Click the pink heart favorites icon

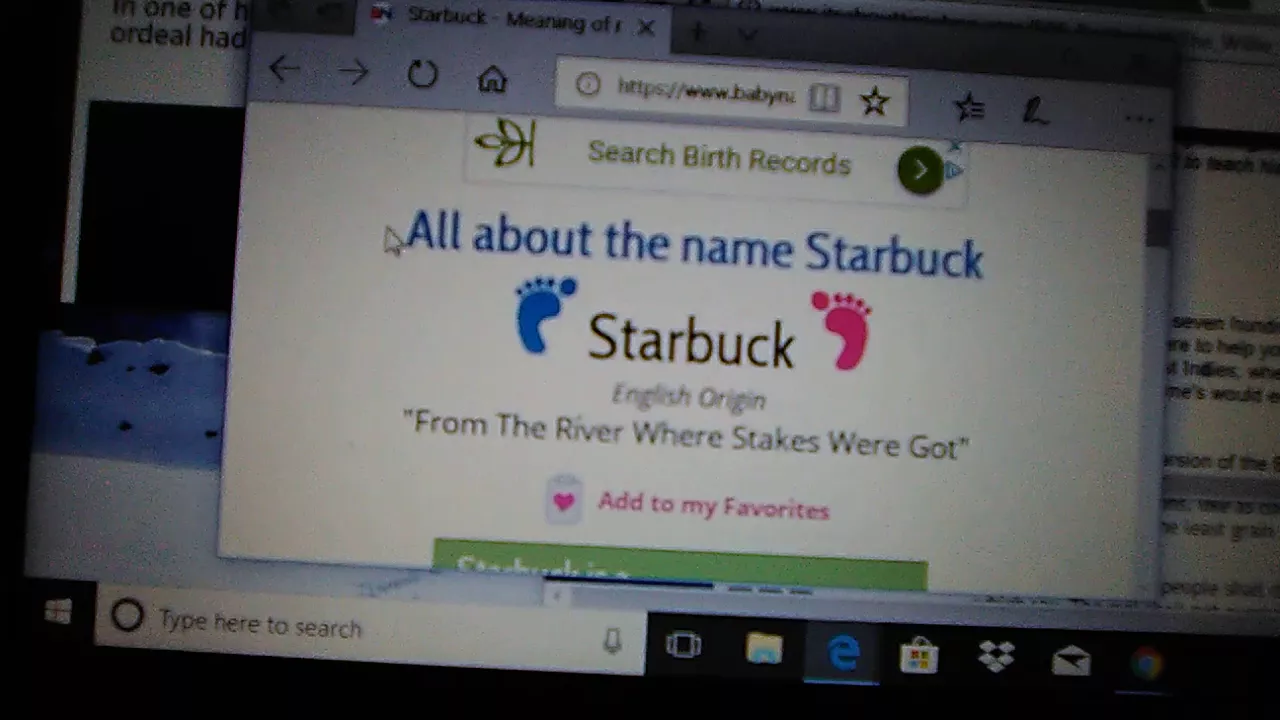[564, 500]
